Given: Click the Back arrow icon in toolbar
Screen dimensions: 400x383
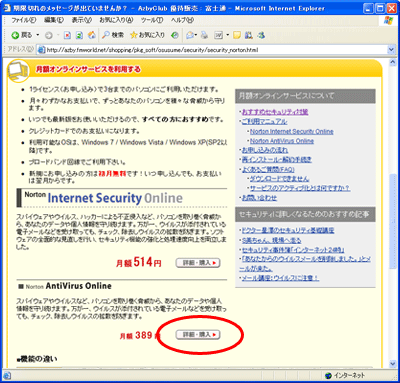Looking at the screenshot, I should (x=15, y=35).
